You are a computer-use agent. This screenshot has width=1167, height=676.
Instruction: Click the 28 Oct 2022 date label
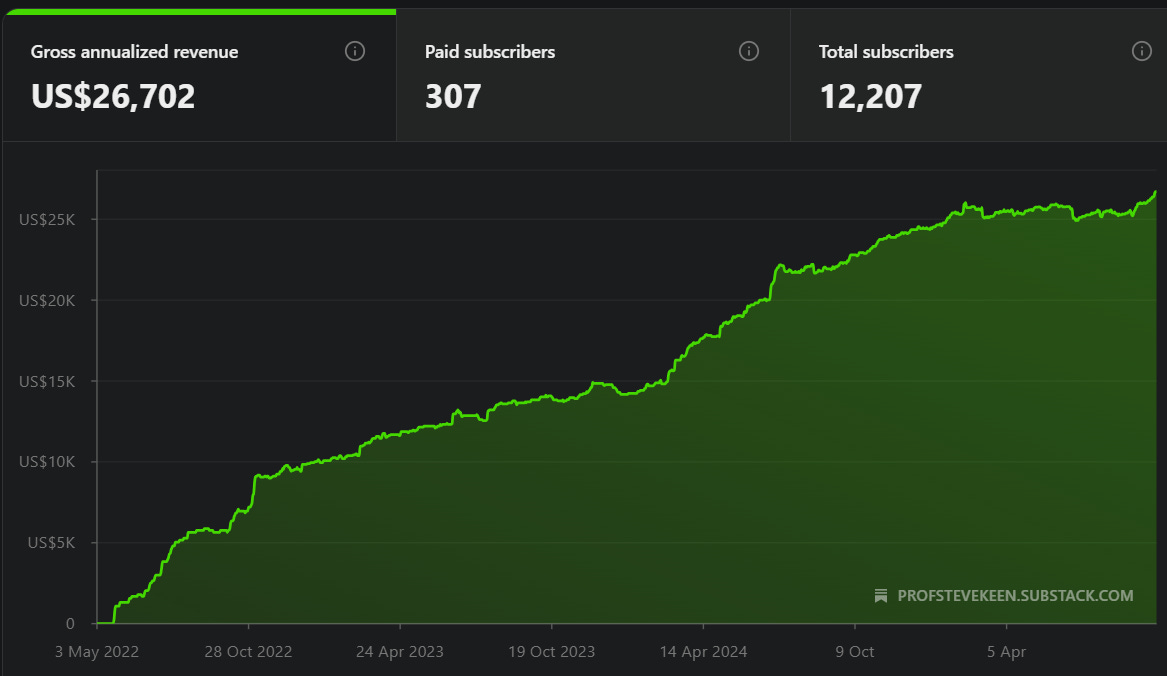(249, 652)
